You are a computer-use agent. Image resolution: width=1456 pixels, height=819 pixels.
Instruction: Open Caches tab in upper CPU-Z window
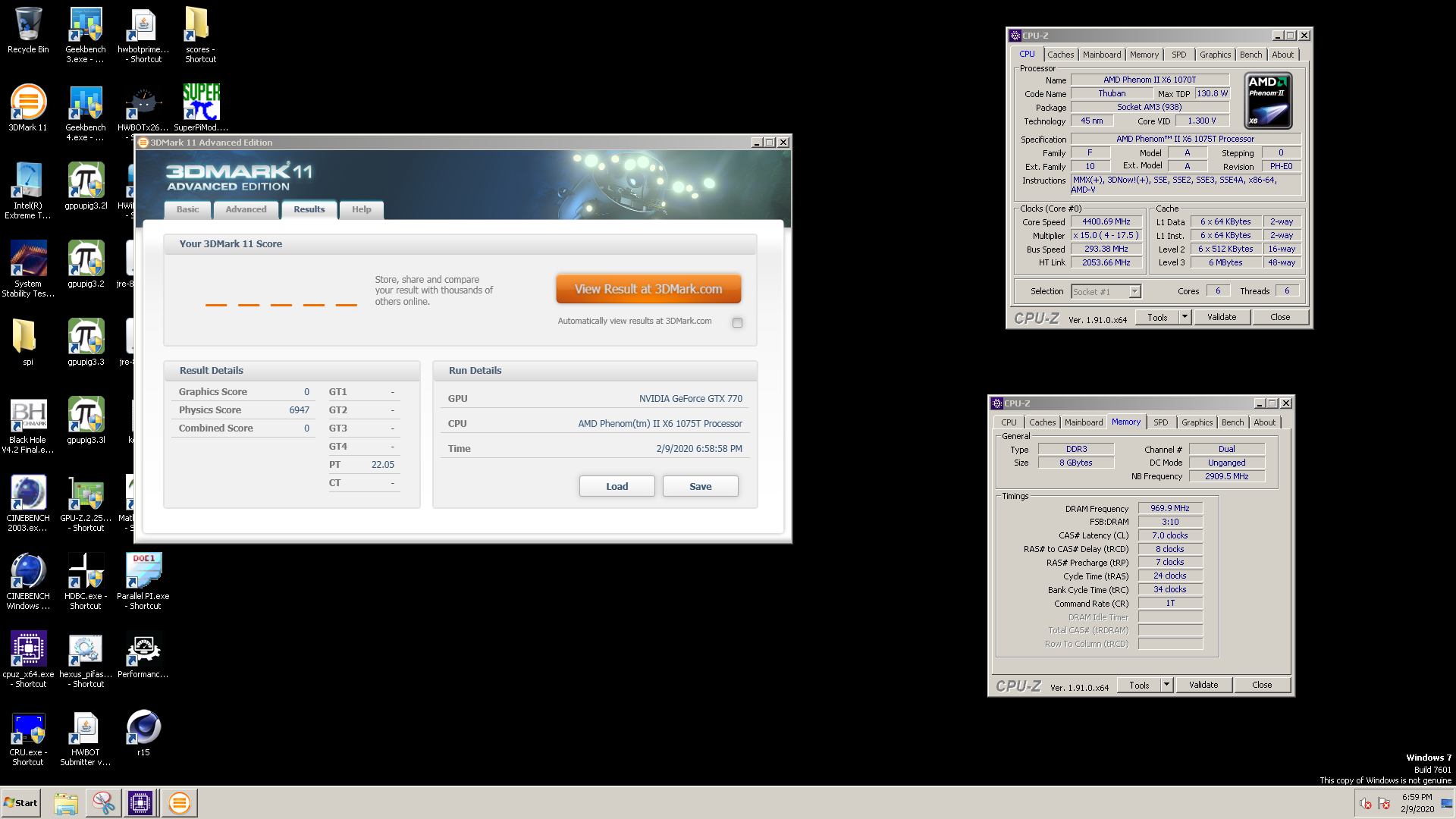1060,55
